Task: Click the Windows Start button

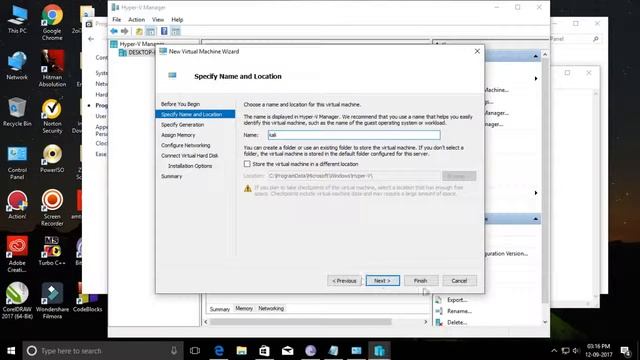Action: [x=11, y=351]
